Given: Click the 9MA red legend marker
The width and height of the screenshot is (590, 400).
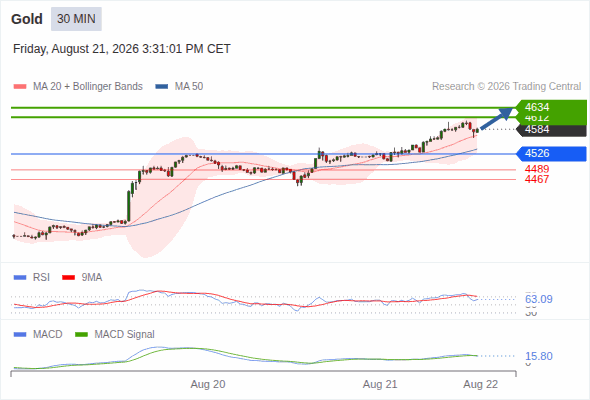Looking at the screenshot, I should [68, 278].
